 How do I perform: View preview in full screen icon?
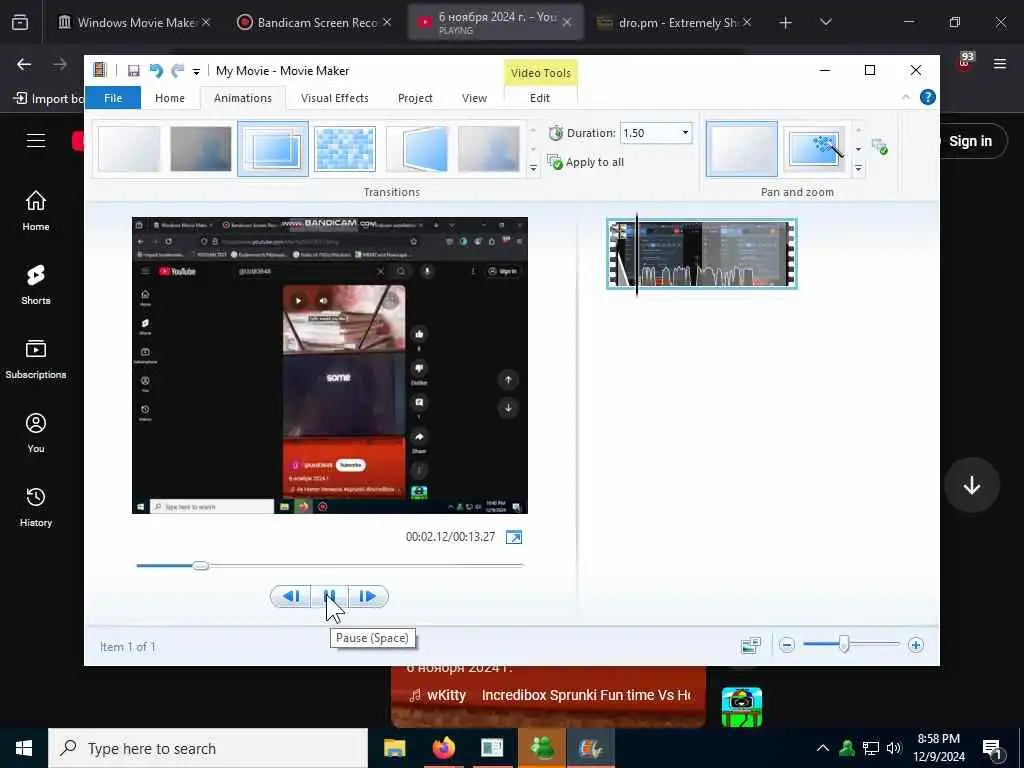click(514, 537)
